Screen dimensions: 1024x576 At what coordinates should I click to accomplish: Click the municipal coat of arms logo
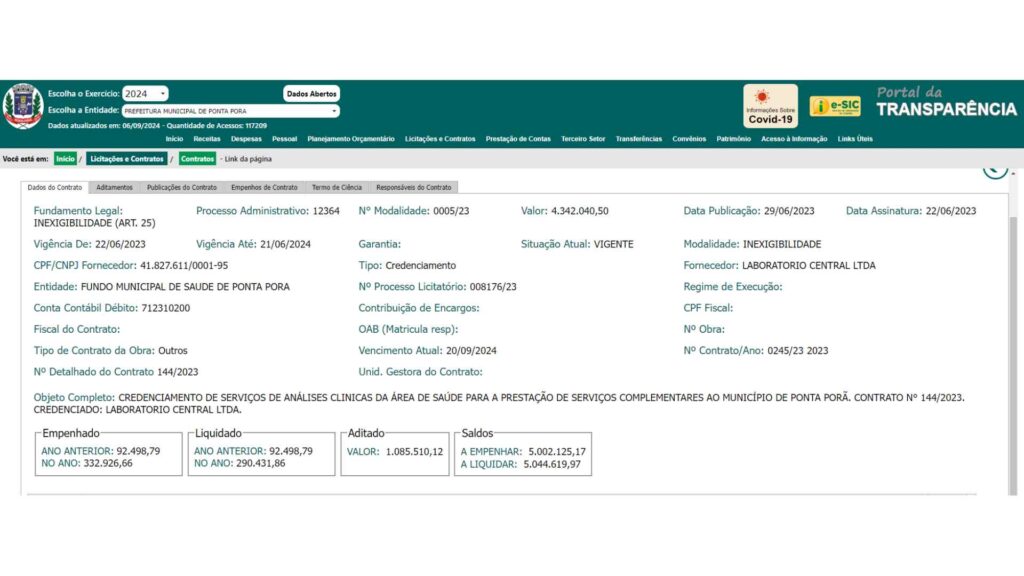point(23,106)
